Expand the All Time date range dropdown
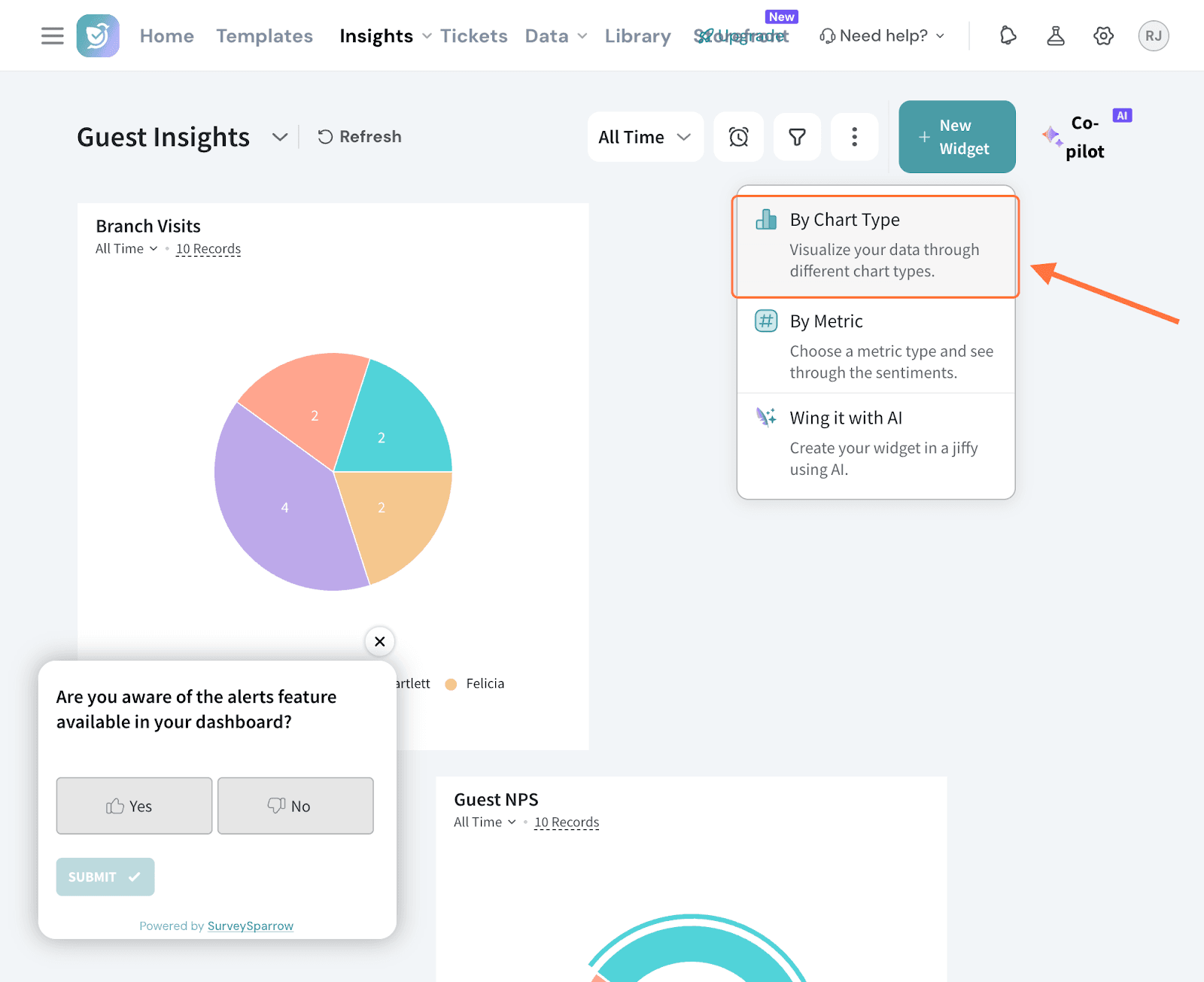Screen dimensions: 1204x982 coord(645,137)
